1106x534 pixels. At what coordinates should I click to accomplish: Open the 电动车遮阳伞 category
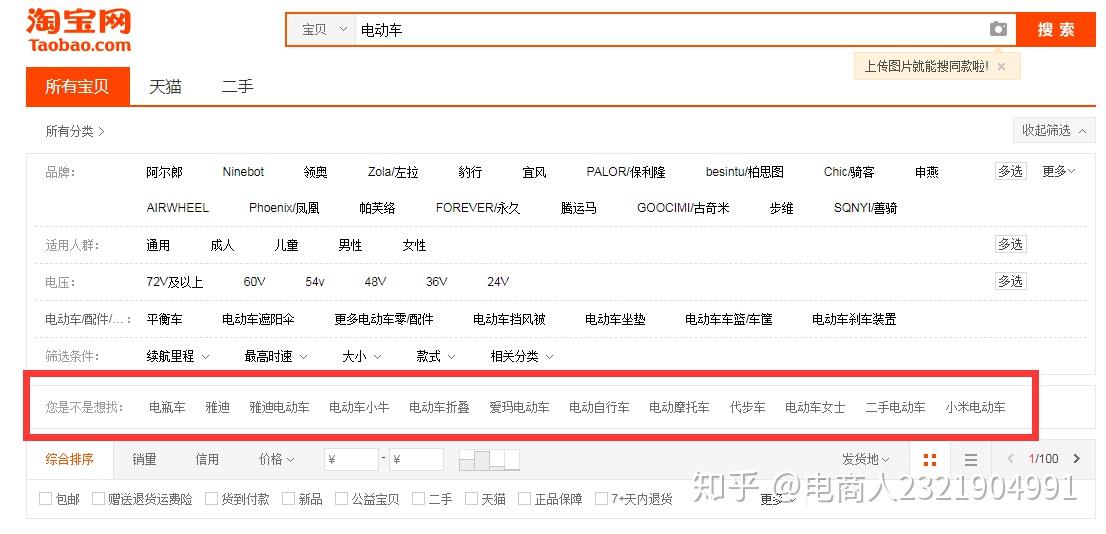click(258, 320)
